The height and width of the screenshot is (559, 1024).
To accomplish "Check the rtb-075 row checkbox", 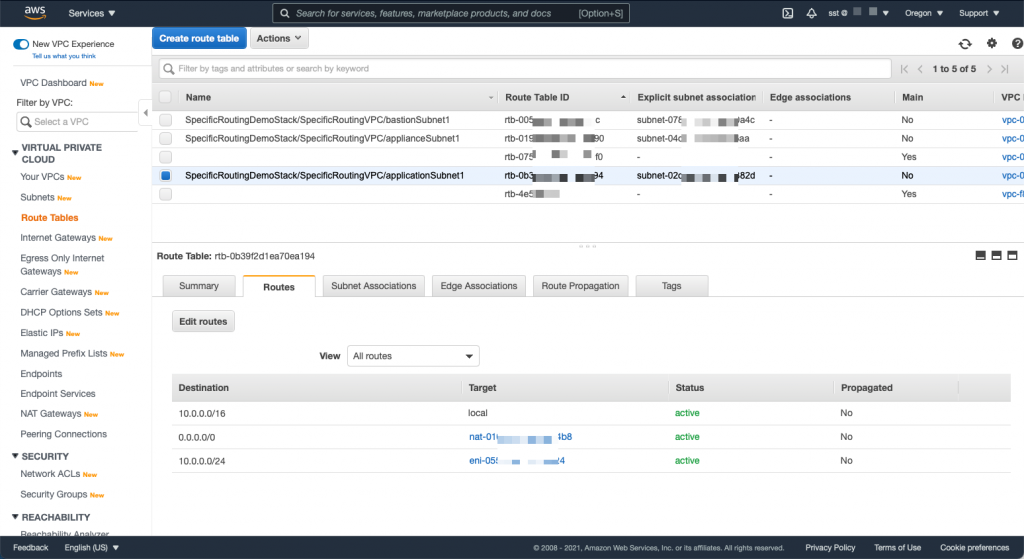I will (x=165, y=157).
